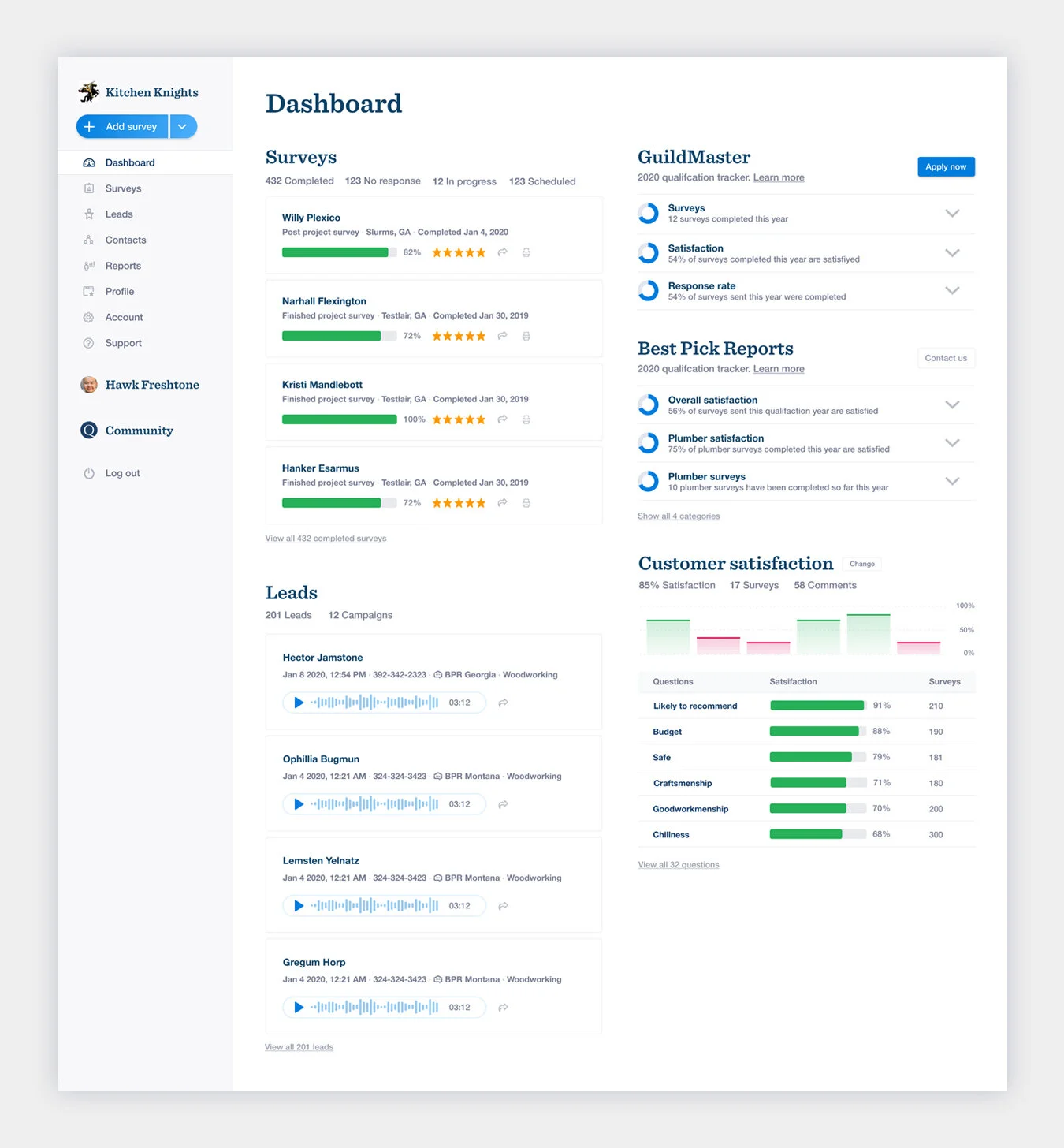Open View all 432 completed surveys link
The width and height of the screenshot is (1064, 1148).
point(326,538)
